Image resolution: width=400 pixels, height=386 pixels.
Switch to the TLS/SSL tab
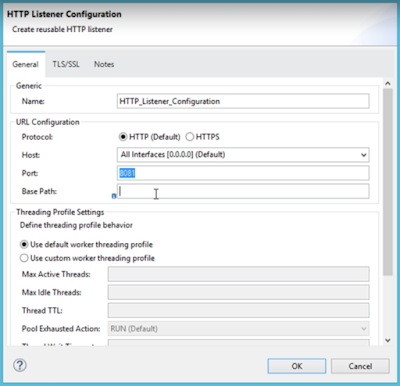tap(66, 64)
